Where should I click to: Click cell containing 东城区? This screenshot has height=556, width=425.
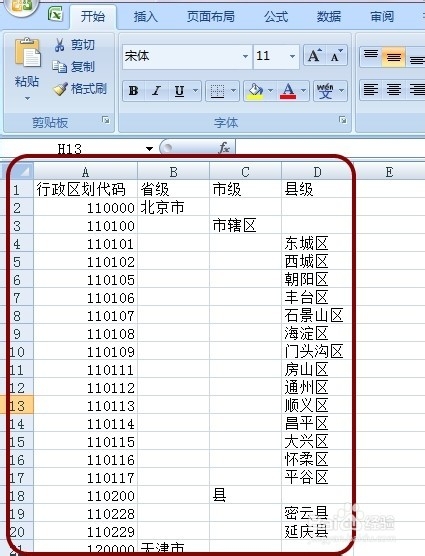317,244
